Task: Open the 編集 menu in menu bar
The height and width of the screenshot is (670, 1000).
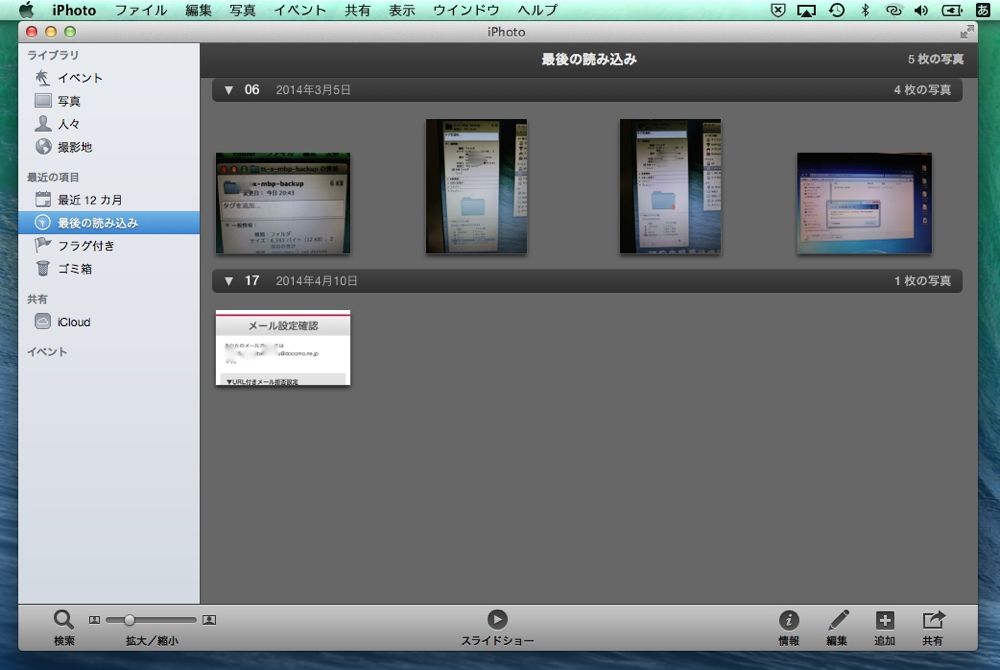Action: tap(198, 10)
